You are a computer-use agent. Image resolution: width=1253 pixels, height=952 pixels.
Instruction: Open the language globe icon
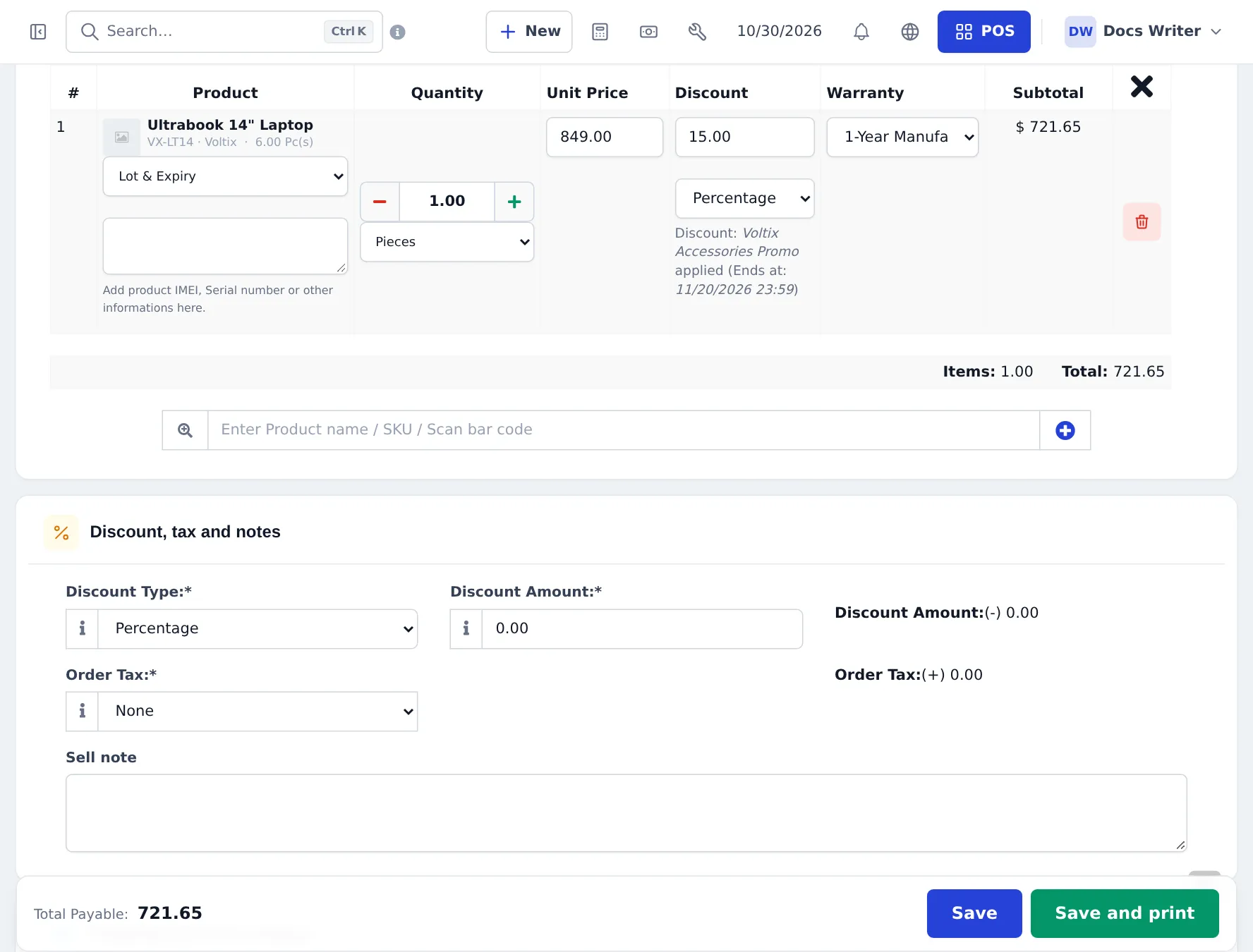[910, 32]
